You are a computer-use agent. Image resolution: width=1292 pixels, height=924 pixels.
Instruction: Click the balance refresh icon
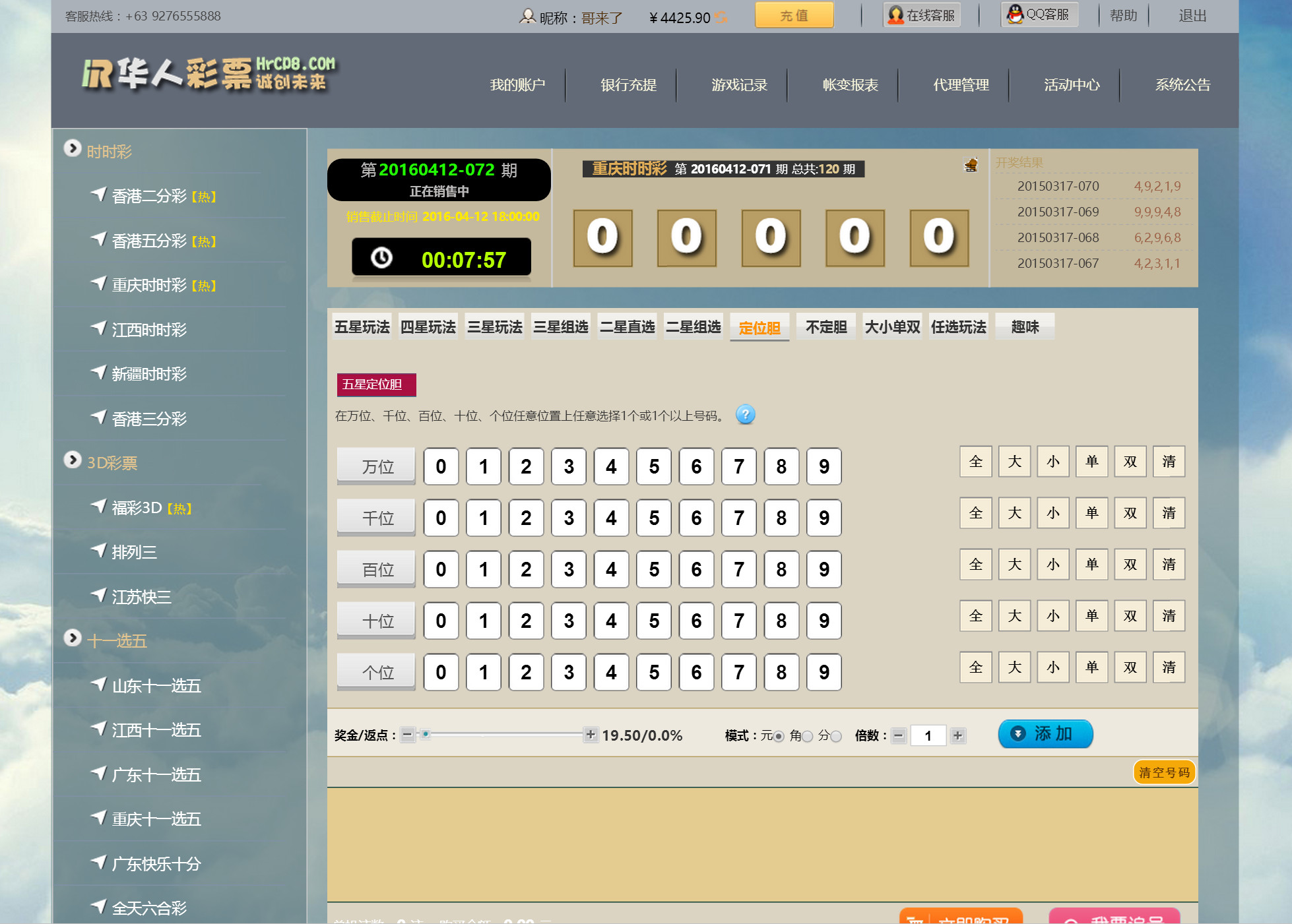(722, 18)
